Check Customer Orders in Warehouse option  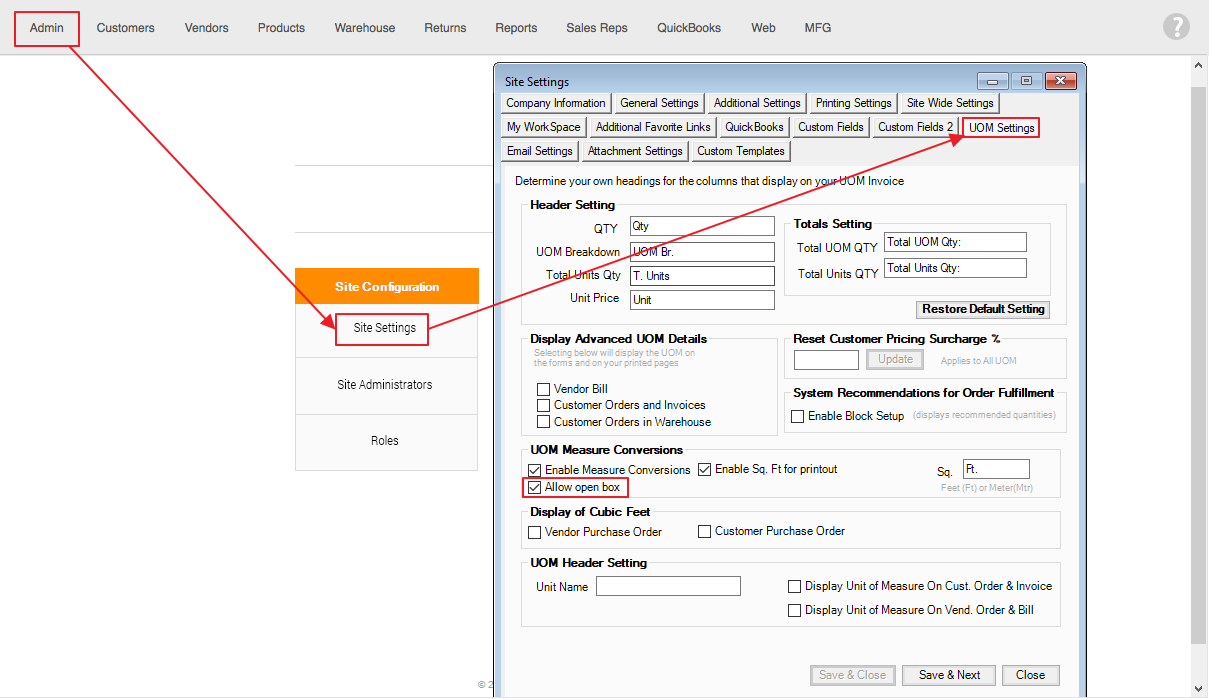543,422
